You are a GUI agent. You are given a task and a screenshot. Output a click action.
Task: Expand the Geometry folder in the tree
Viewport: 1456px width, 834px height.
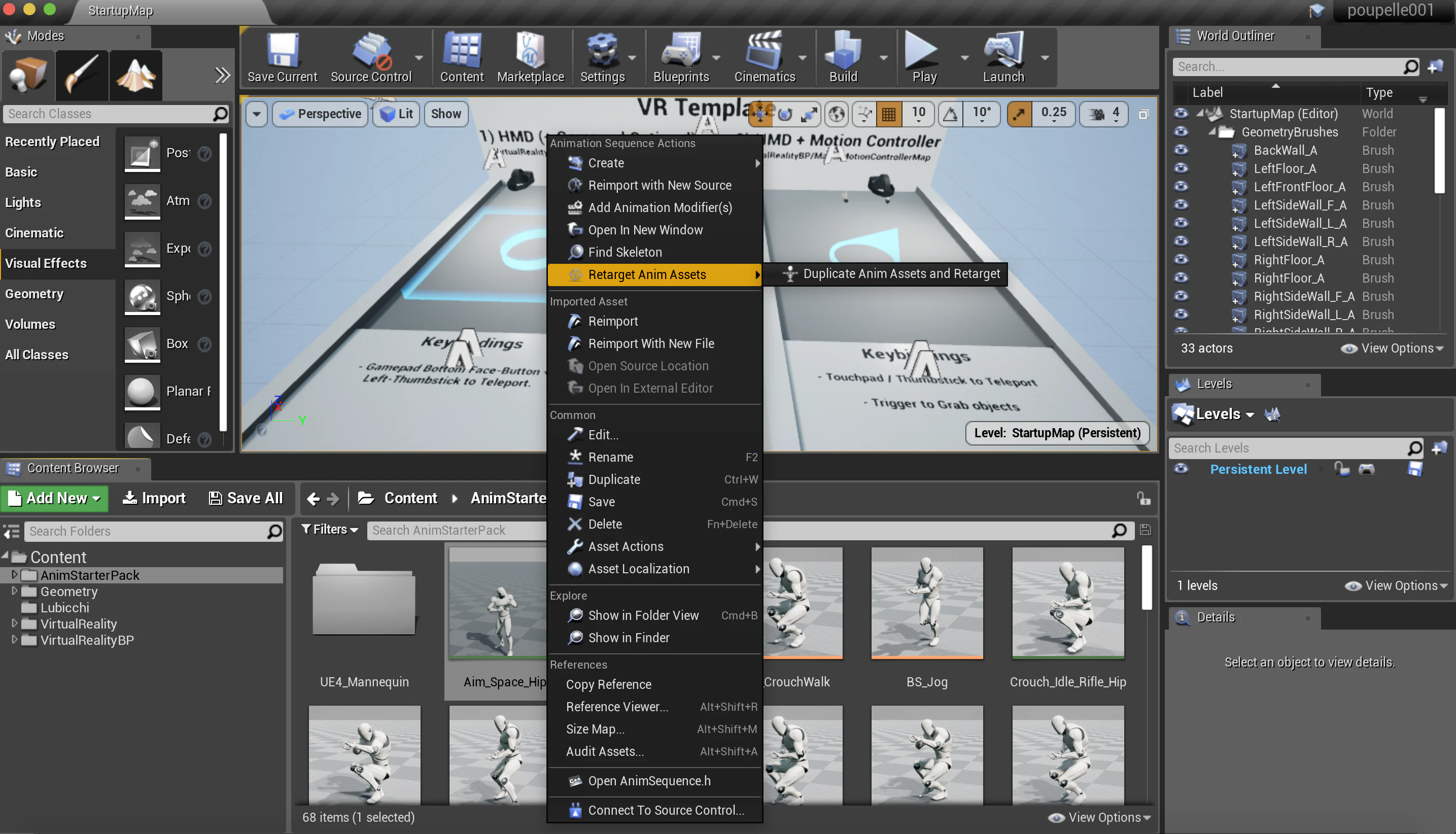coord(14,590)
